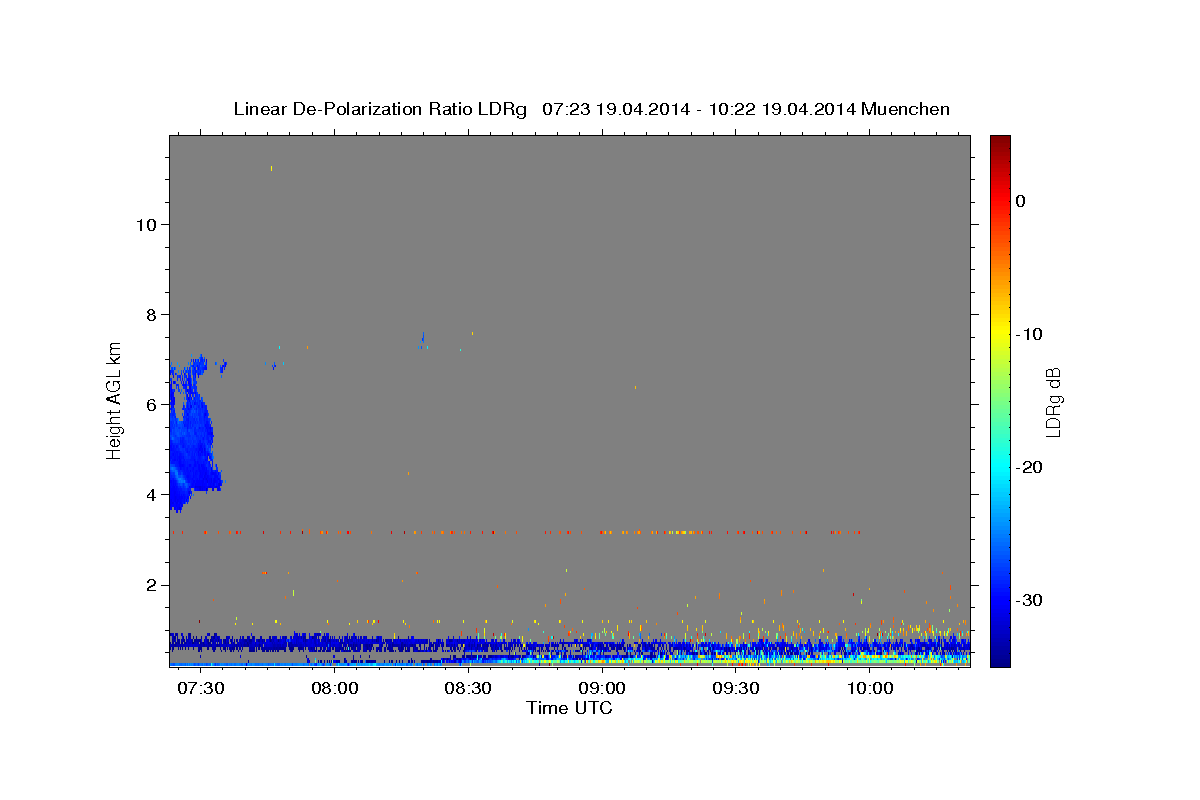Click the end time '10:22 19.04.2014' in title
This screenshot has width=1200, height=800.
tap(784, 109)
